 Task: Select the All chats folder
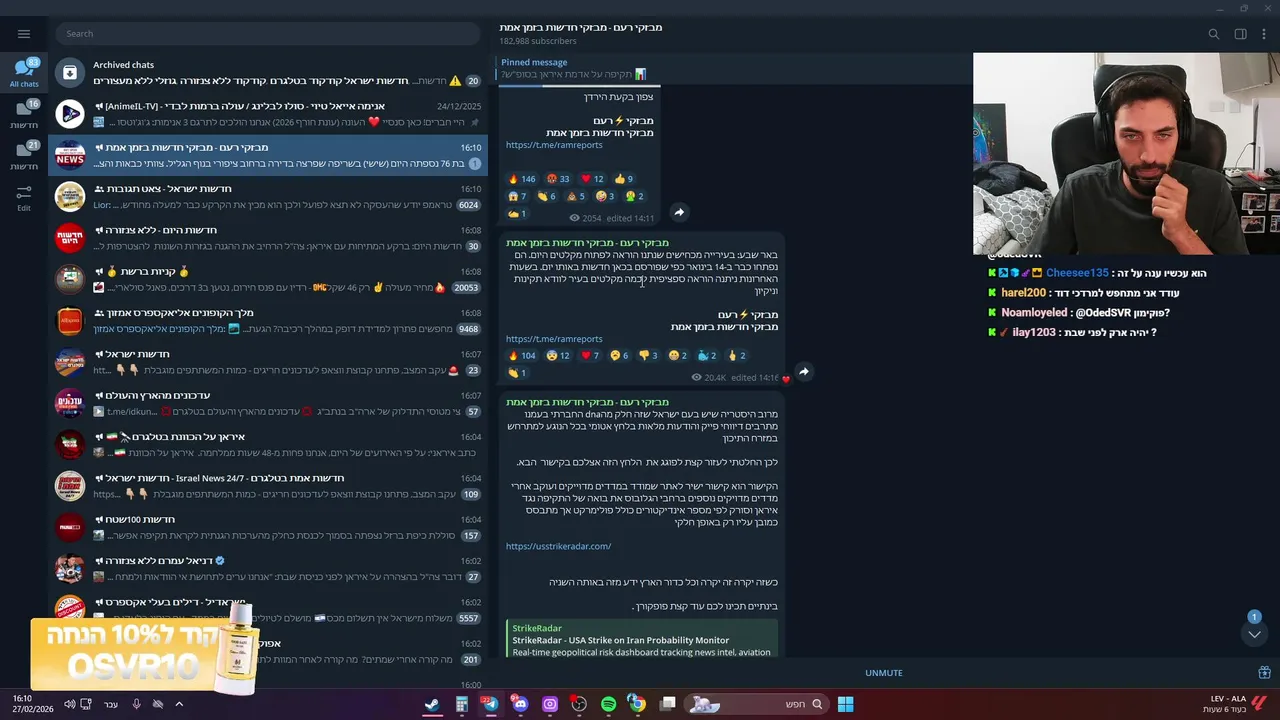click(x=24, y=74)
